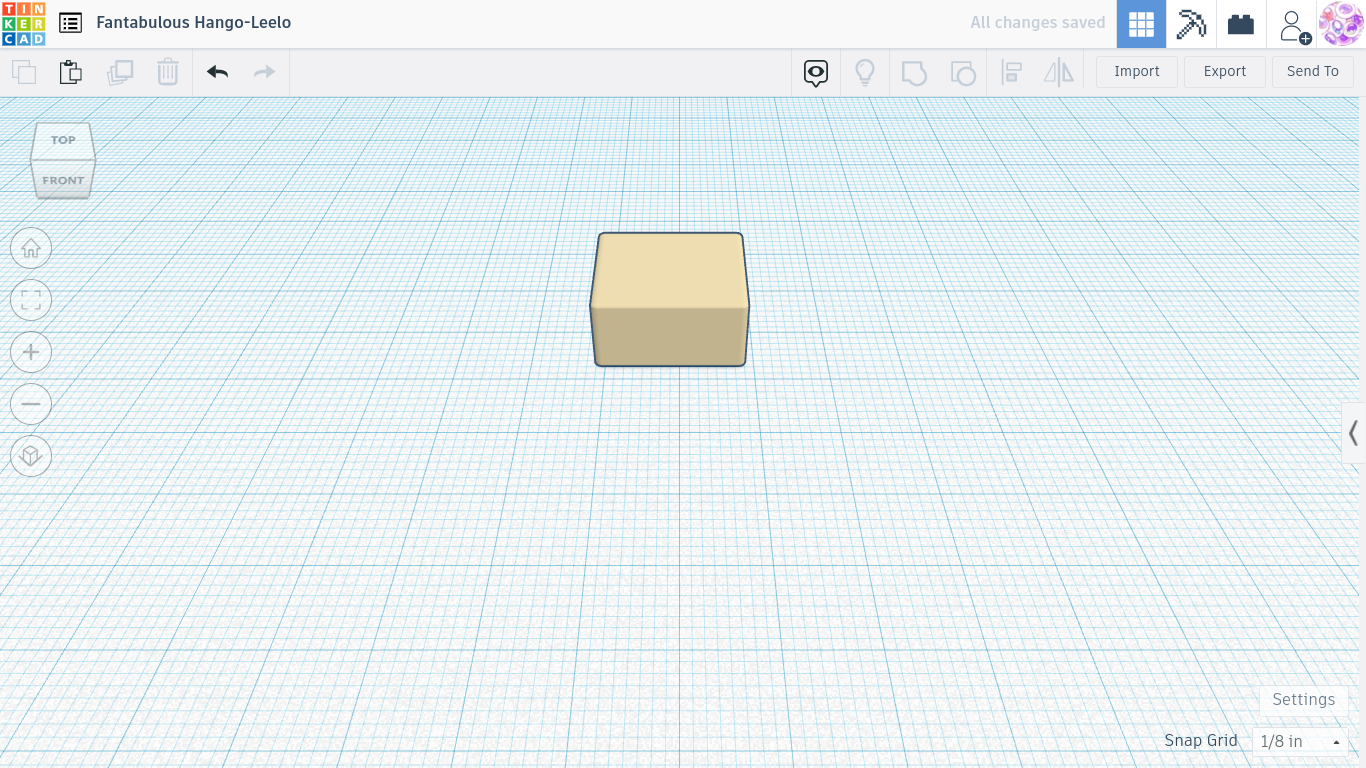
Task: Click the Copy icon
Action: pos(23,72)
